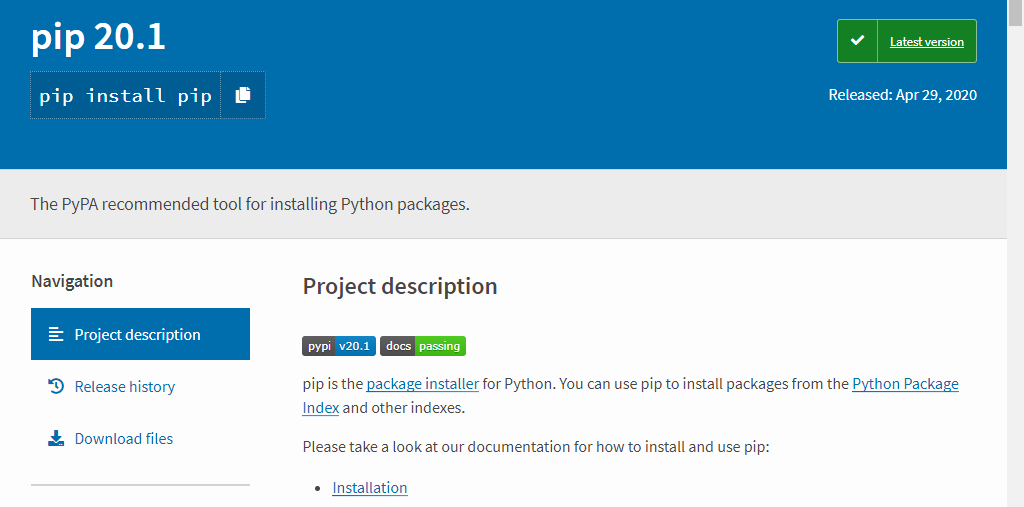Click the 'pip 20.1' package title

point(98,38)
